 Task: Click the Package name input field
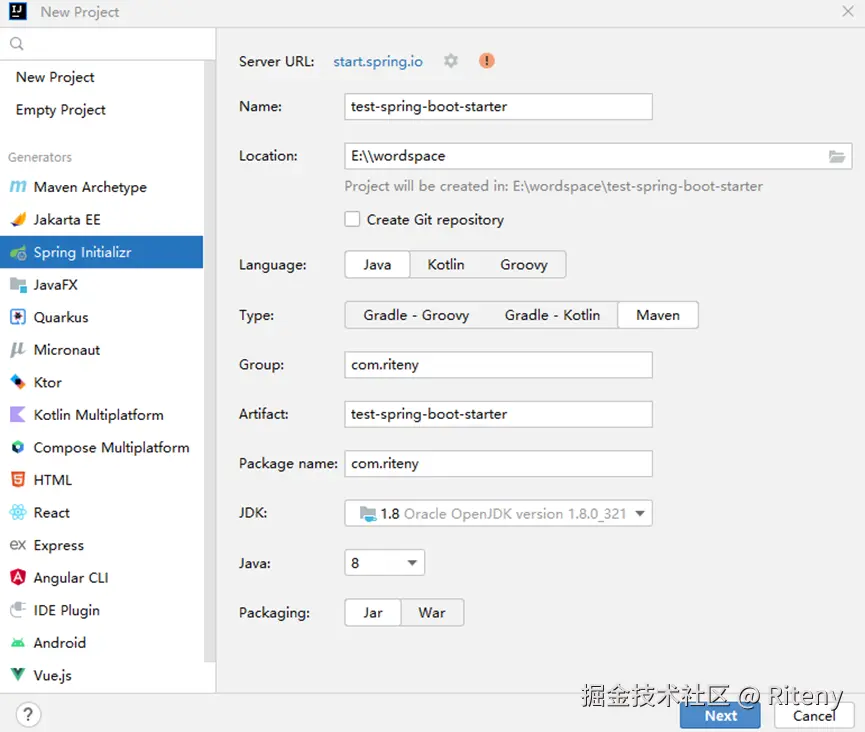498,463
